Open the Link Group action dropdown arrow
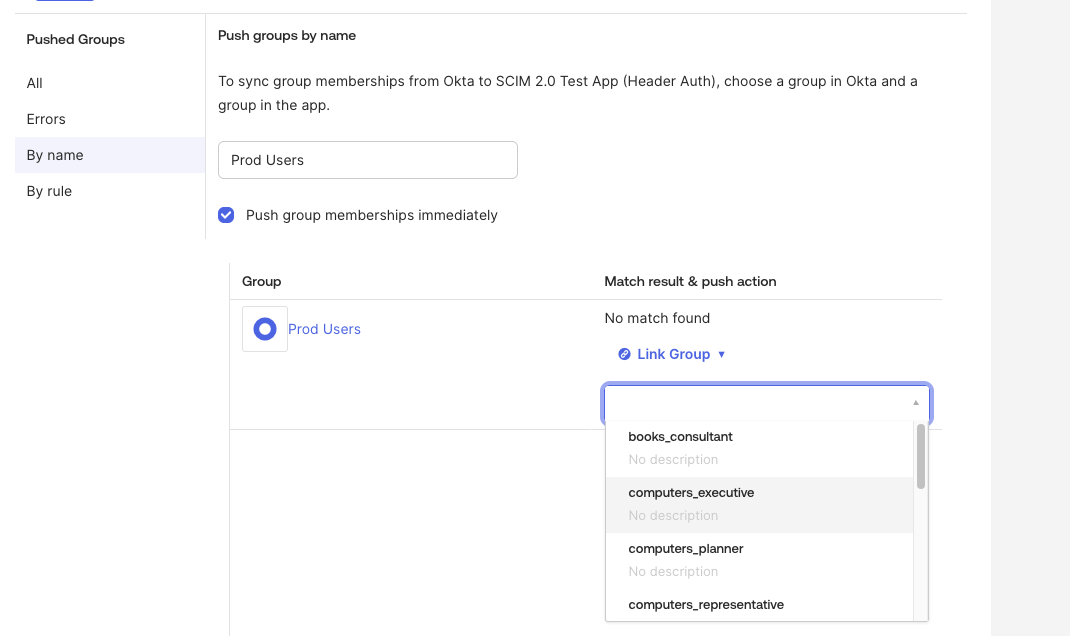This screenshot has width=1070, height=636. point(722,354)
